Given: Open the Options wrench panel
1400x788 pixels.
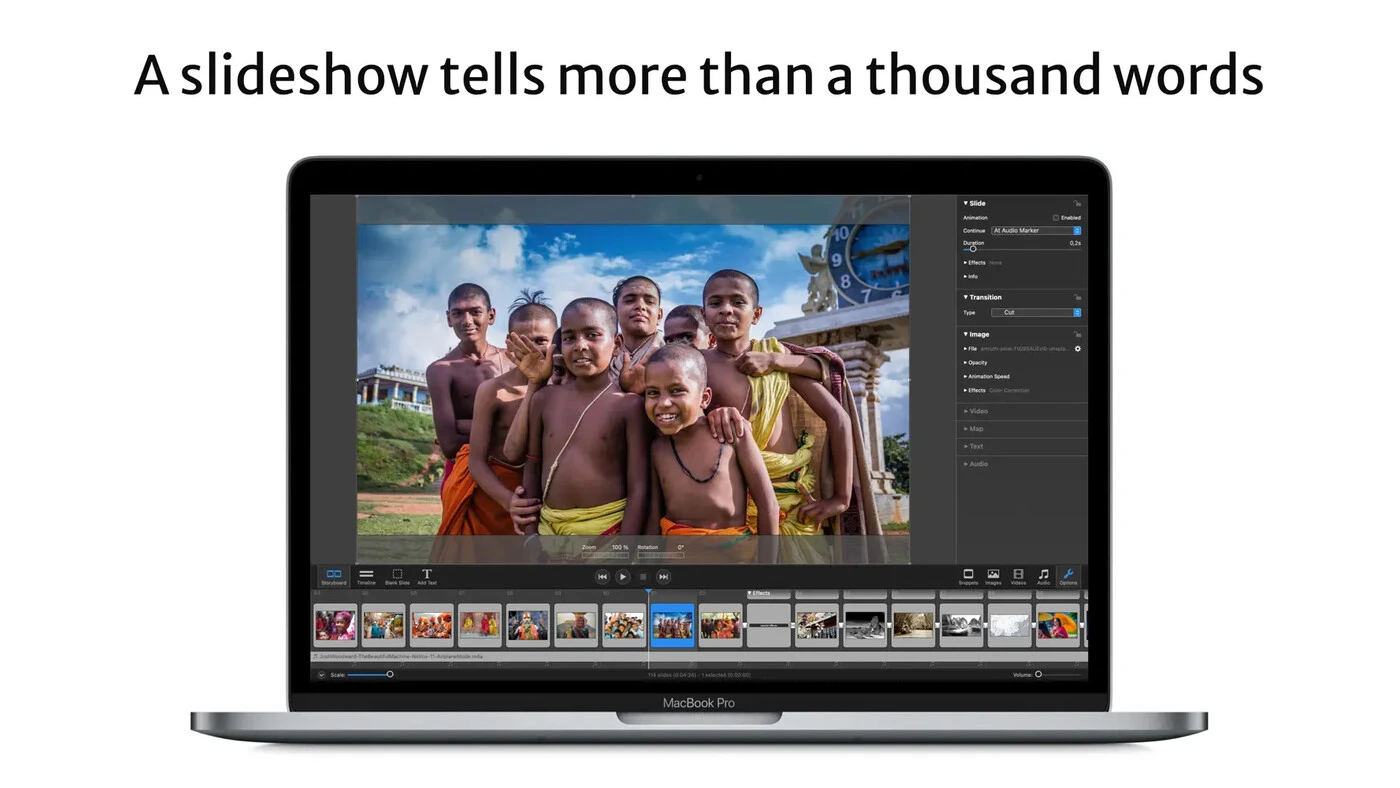Looking at the screenshot, I should (x=1068, y=577).
